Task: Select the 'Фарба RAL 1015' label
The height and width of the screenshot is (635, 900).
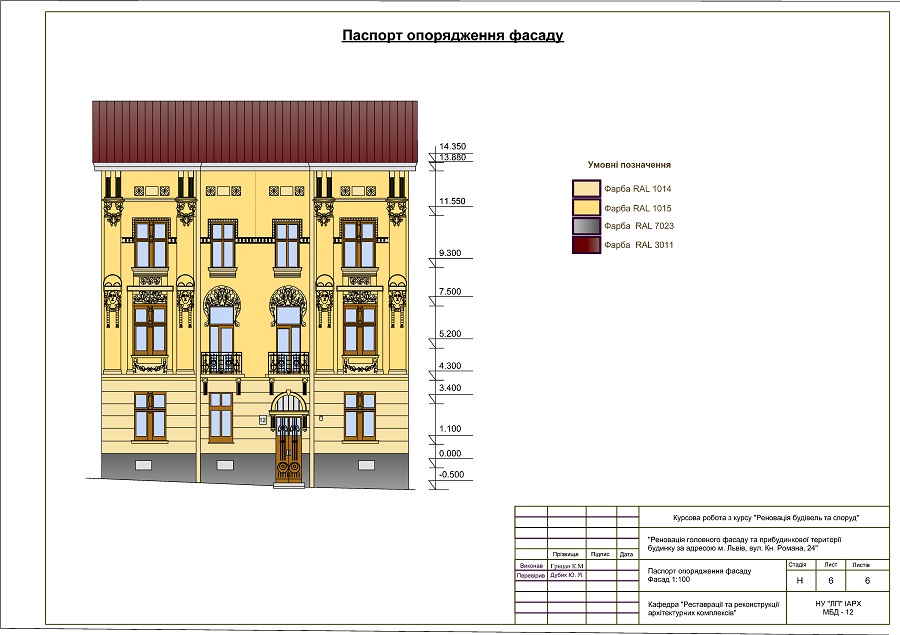Action: tap(638, 208)
